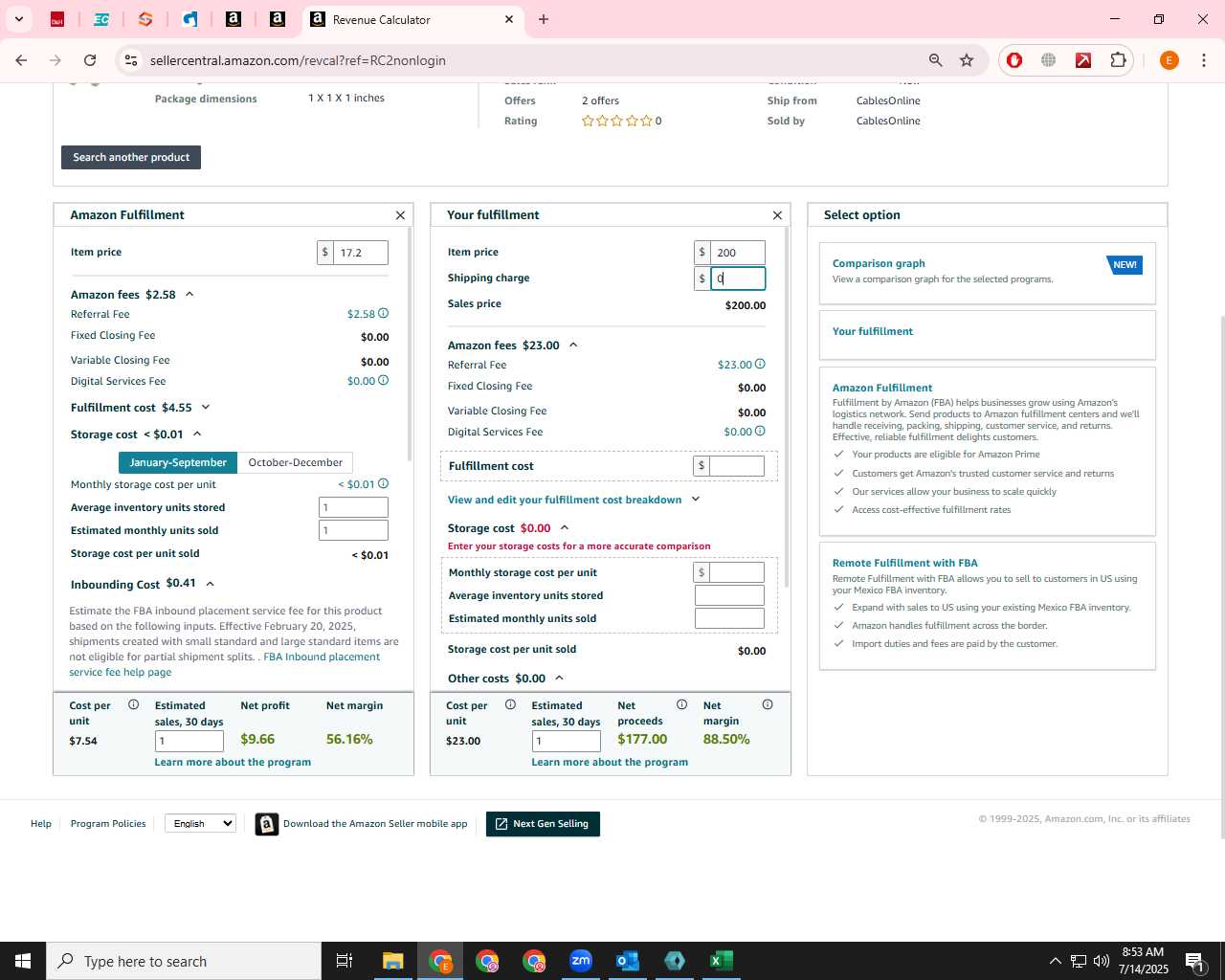Select January-September storage period
1225x980 pixels.
click(178, 462)
